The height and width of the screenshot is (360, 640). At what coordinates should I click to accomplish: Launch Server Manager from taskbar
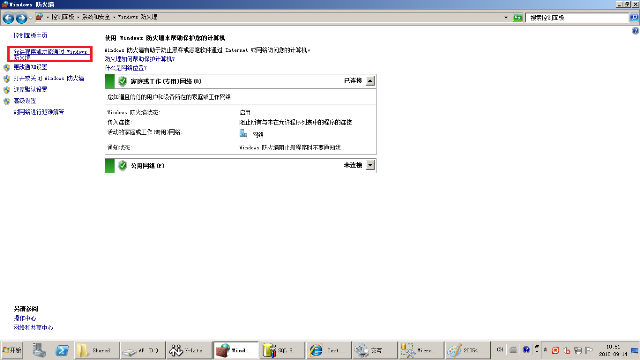pos(39,350)
